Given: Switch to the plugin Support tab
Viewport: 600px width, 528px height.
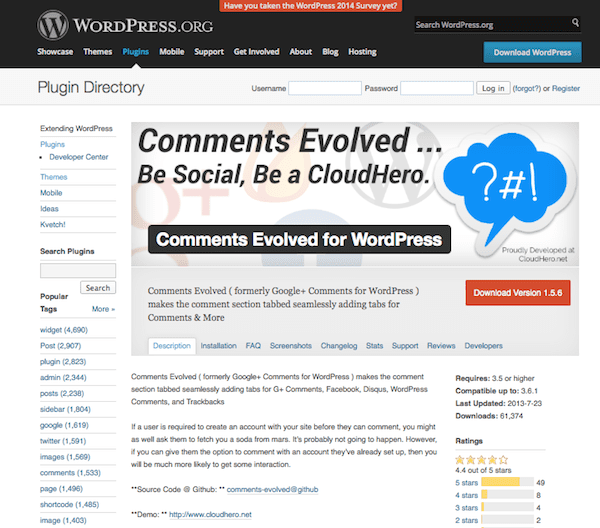Looking at the screenshot, I should point(405,346).
